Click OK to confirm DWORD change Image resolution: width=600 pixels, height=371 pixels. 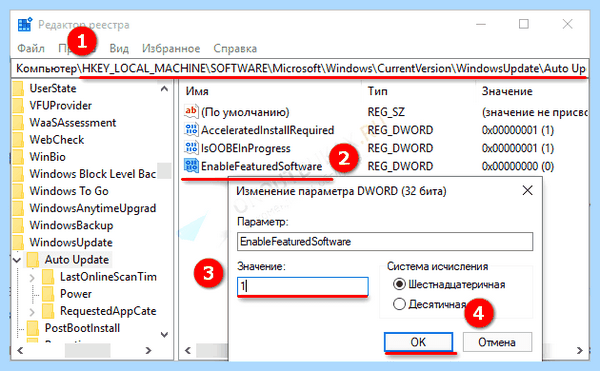pyautogui.click(x=418, y=342)
